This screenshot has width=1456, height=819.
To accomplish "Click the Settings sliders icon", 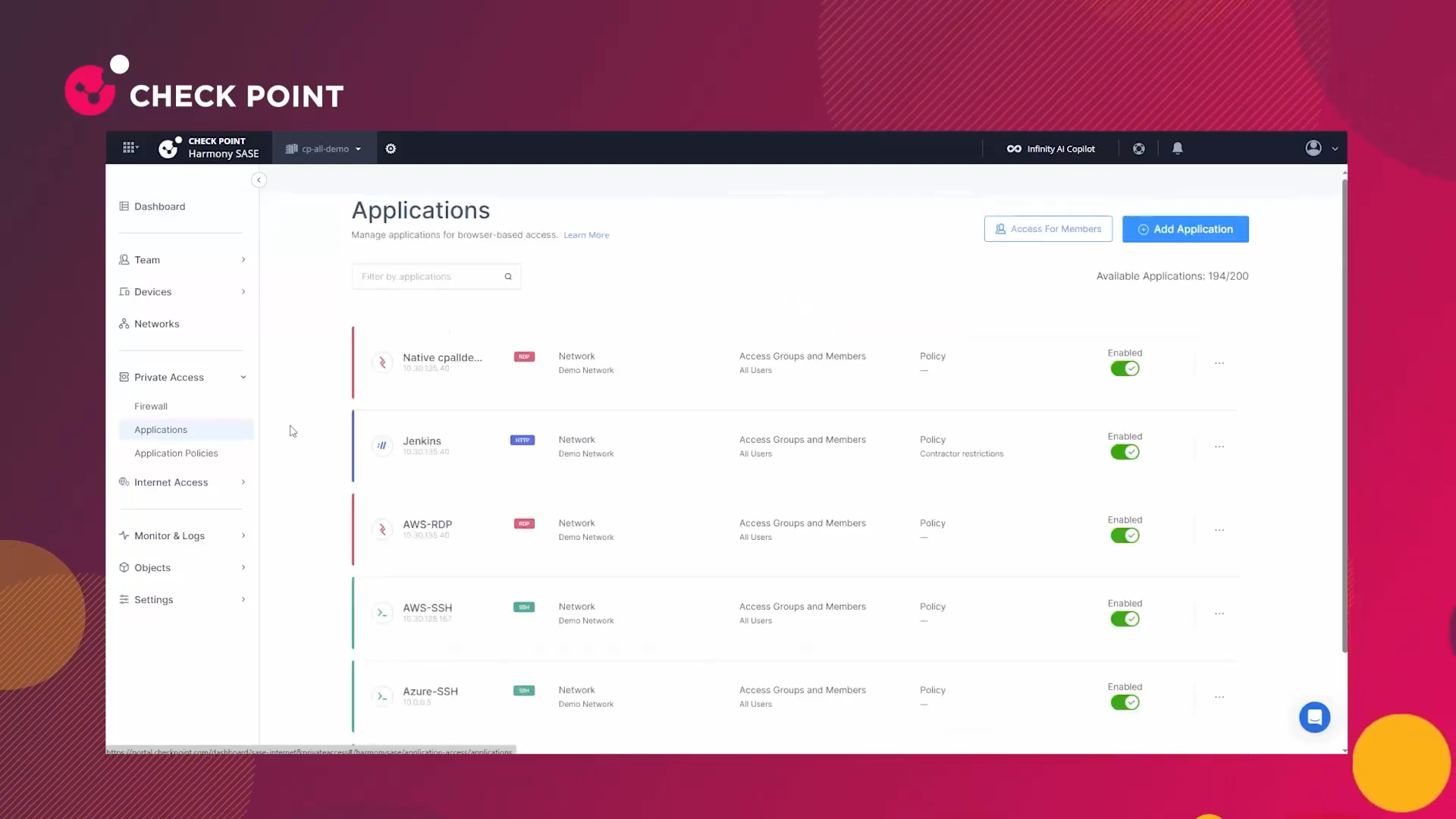I will [124, 599].
